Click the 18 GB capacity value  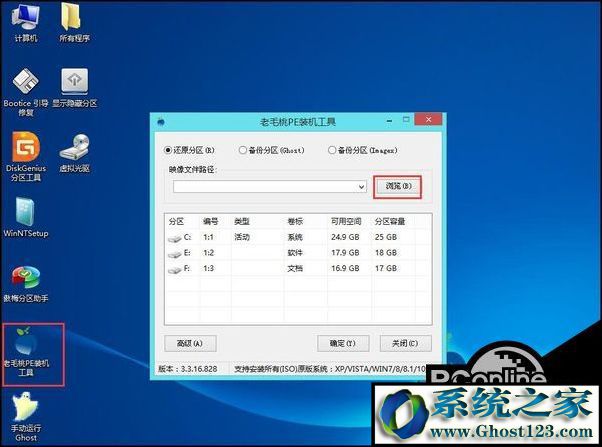[x=386, y=253]
